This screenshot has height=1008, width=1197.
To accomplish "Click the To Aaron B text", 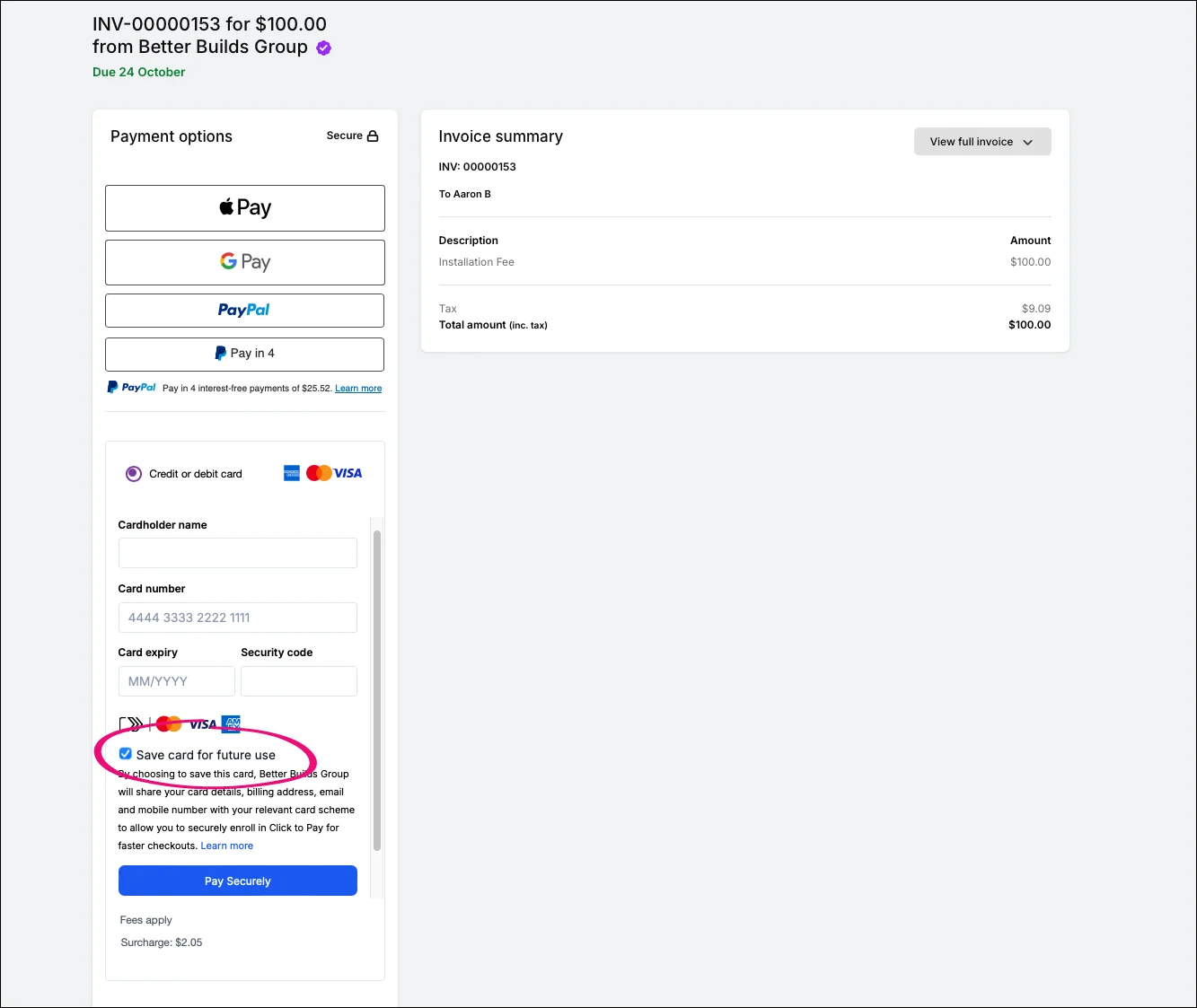I will (x=465, y=194).
